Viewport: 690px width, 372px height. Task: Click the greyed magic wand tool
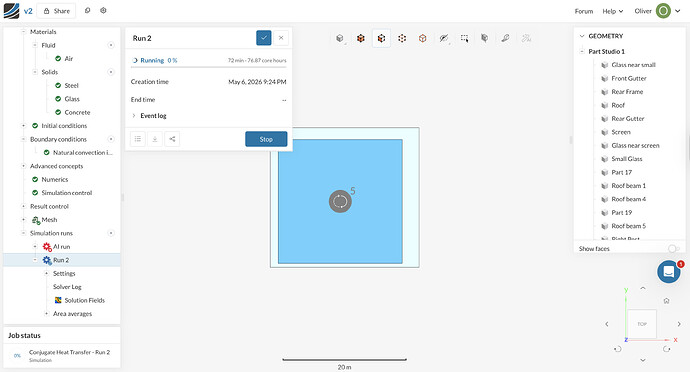tap(526, 38)
